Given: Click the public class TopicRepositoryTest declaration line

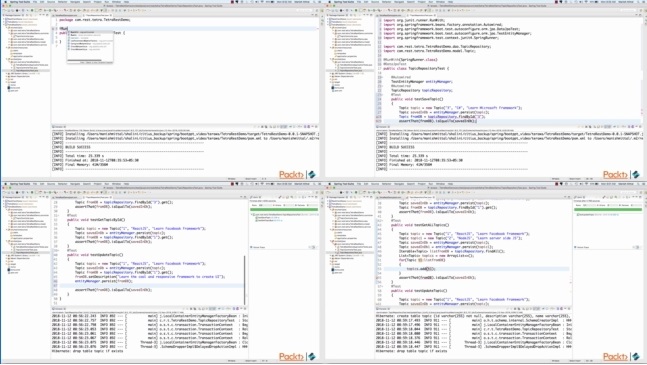Looking at the screenshot, I should coord(416,68).
